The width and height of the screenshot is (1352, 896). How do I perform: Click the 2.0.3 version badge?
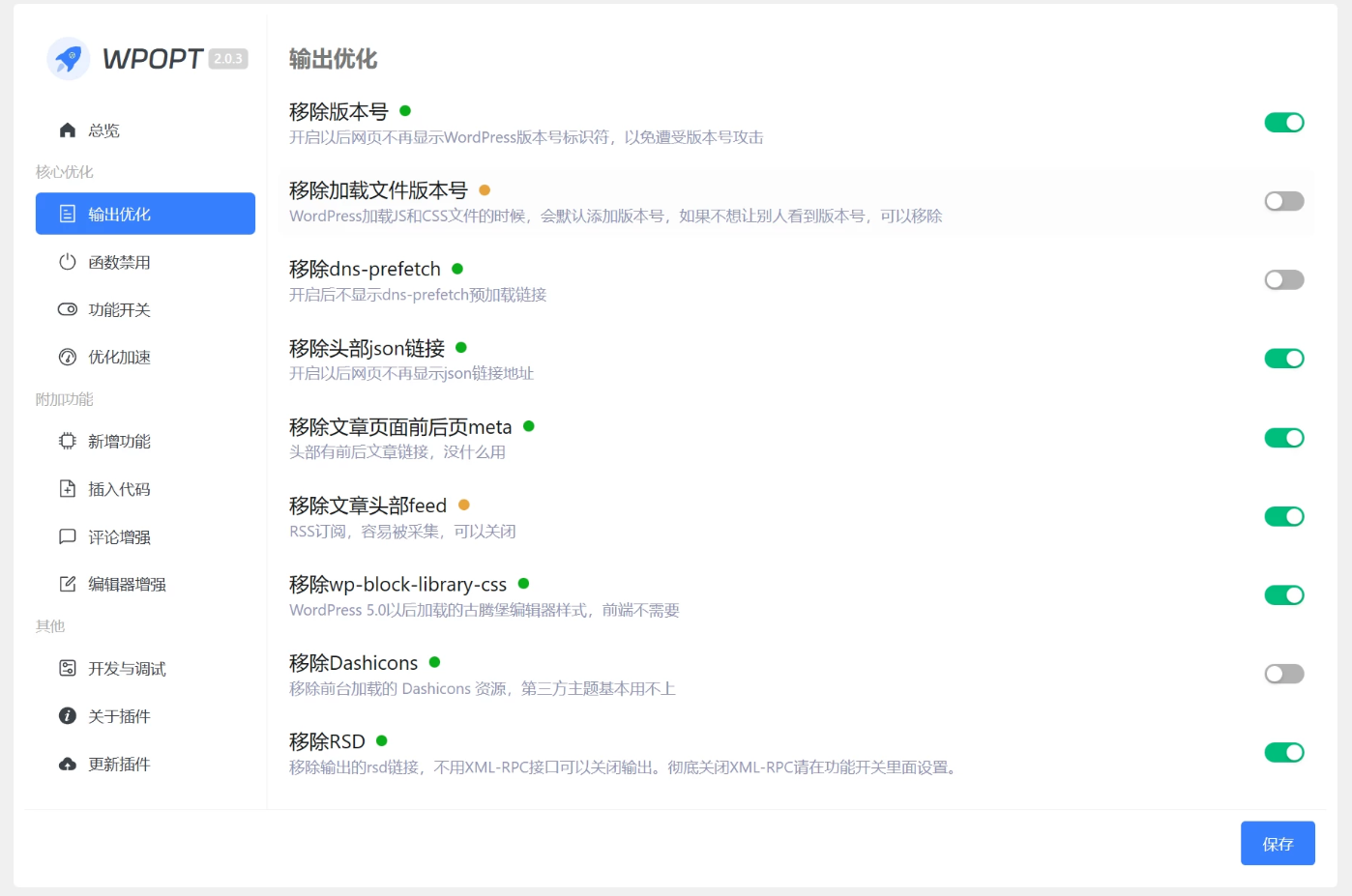228,59
